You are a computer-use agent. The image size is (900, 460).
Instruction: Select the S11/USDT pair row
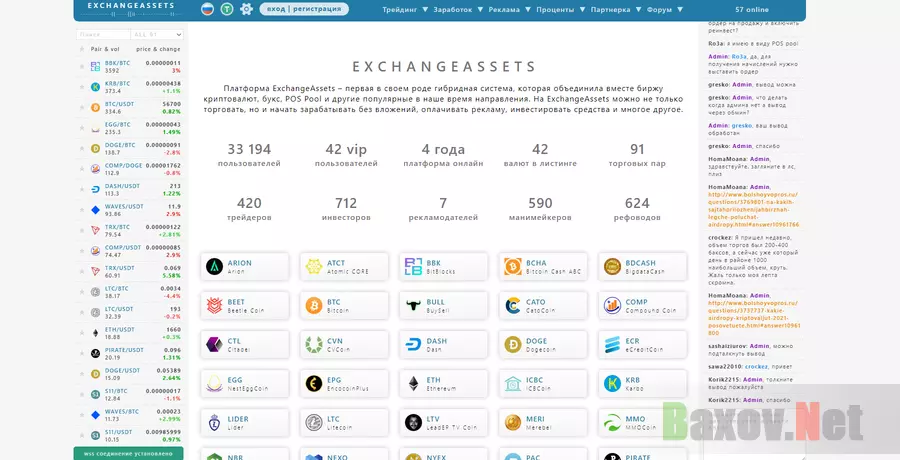point(130,436)
